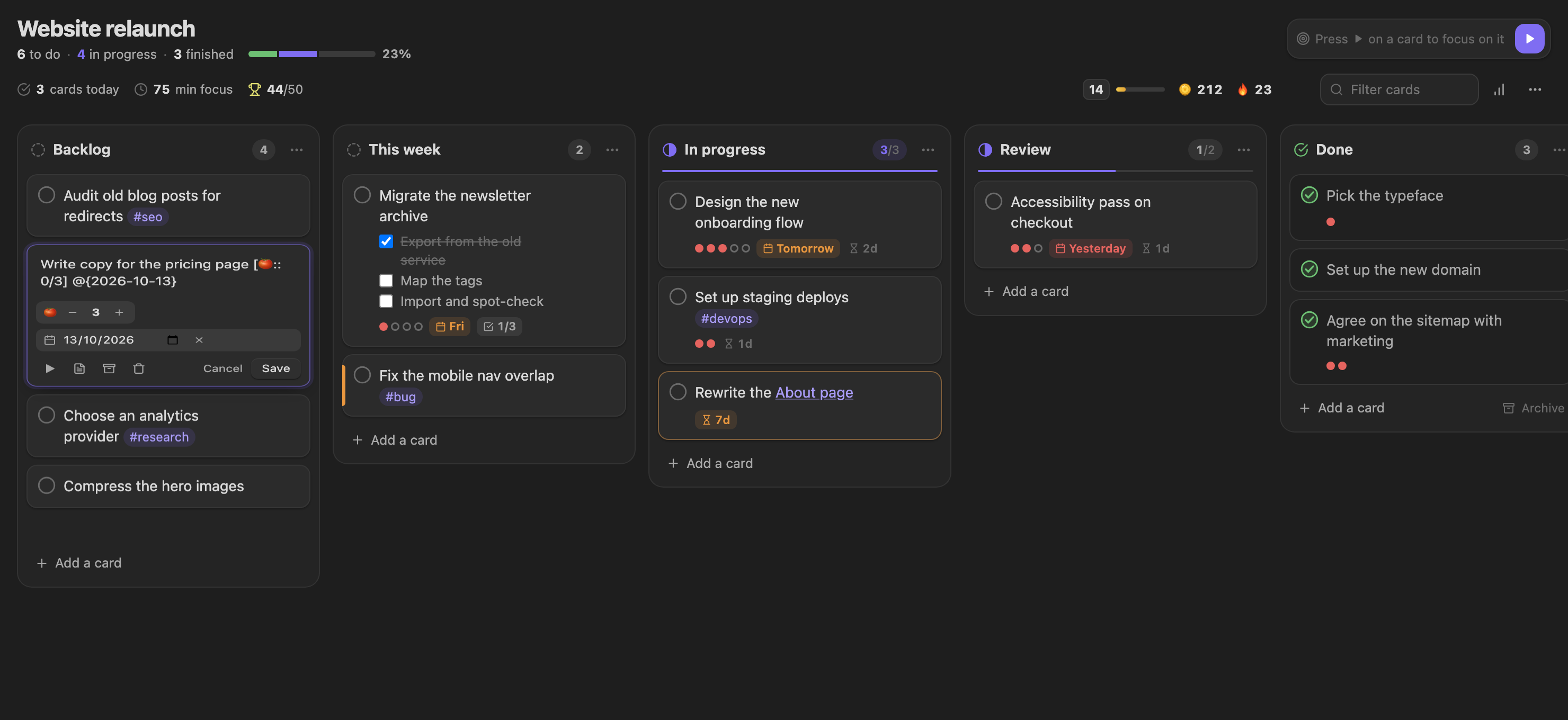Viewport: 1568px width, 720px height.
Task: Open Backlog column options menu
Action: 297,150
